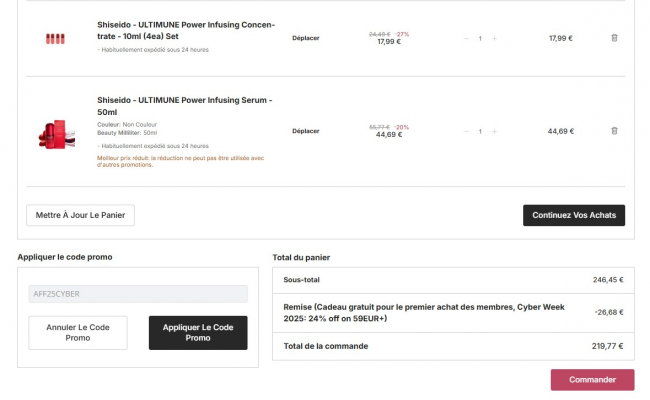
Task: Click Continuez Vos Achats button
Action: pyautogui.click(x=573, y=215)
